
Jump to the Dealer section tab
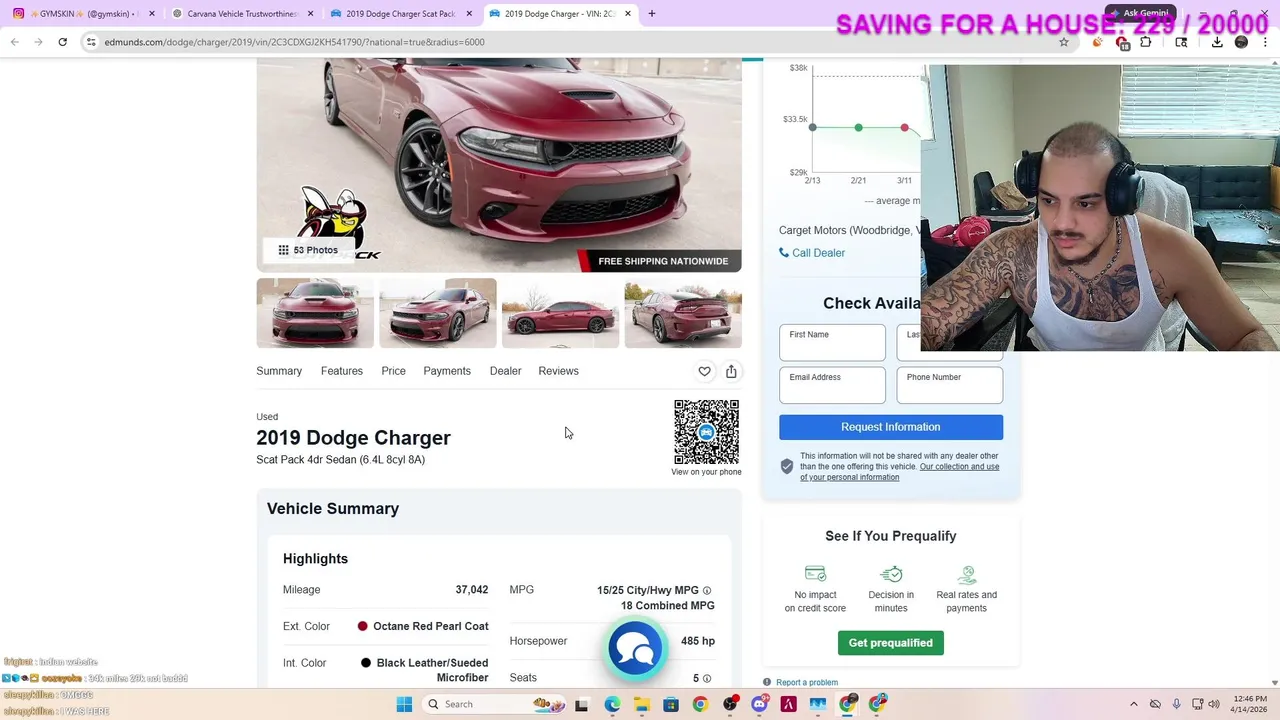tap(505, 371)
